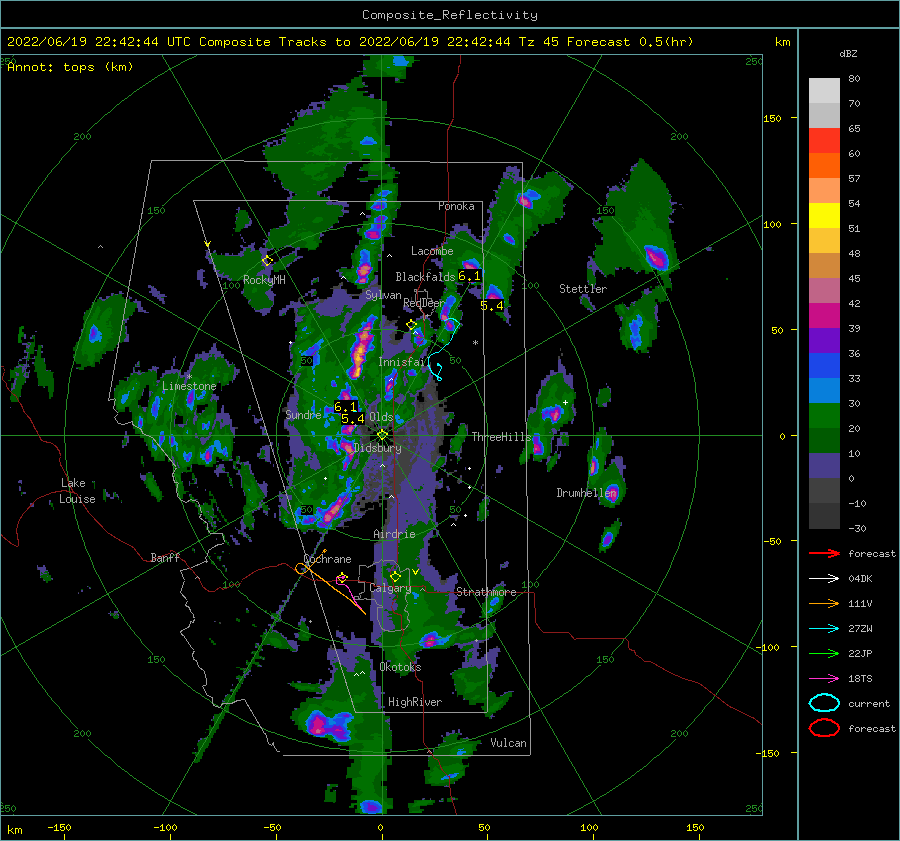Pick the bright green dBZ swatch below 30
The width and height of the screenshot is (900, 841).
tap(824, 416)
